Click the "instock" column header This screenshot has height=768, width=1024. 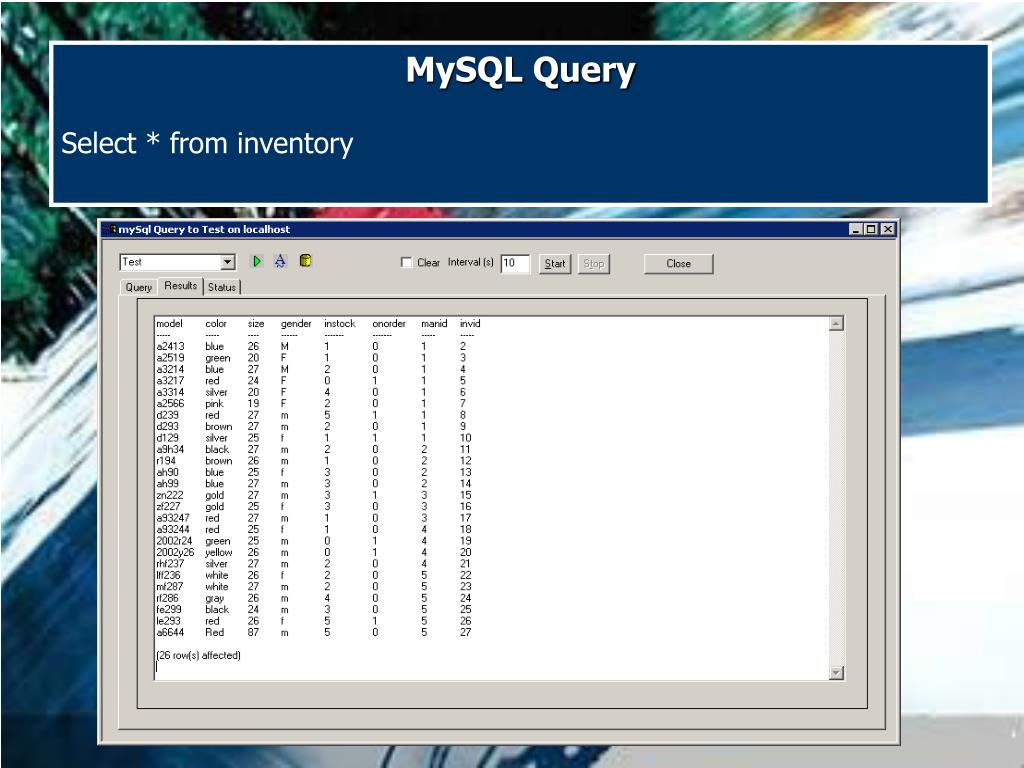340,324
